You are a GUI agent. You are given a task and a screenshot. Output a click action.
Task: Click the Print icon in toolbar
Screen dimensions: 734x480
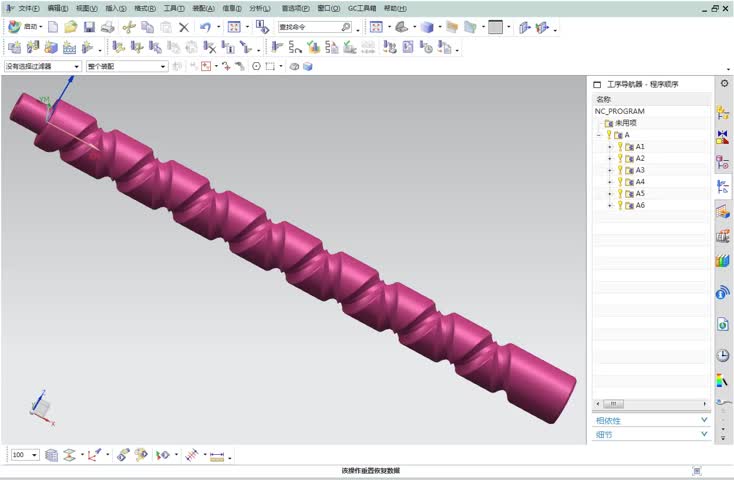click(x=107, y=27)
